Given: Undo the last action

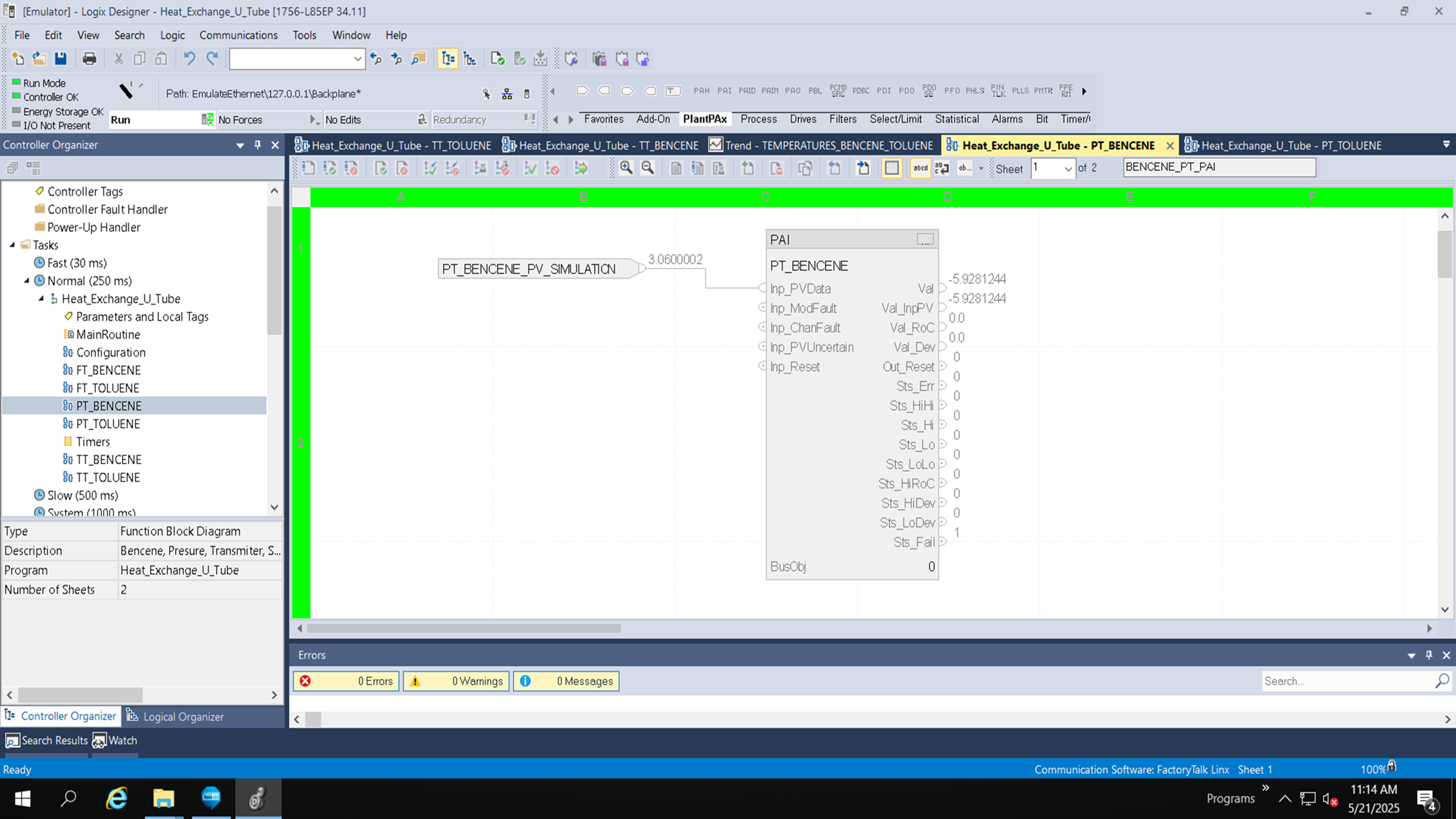Looking at the screenshot, I should (x=189, y=58).
